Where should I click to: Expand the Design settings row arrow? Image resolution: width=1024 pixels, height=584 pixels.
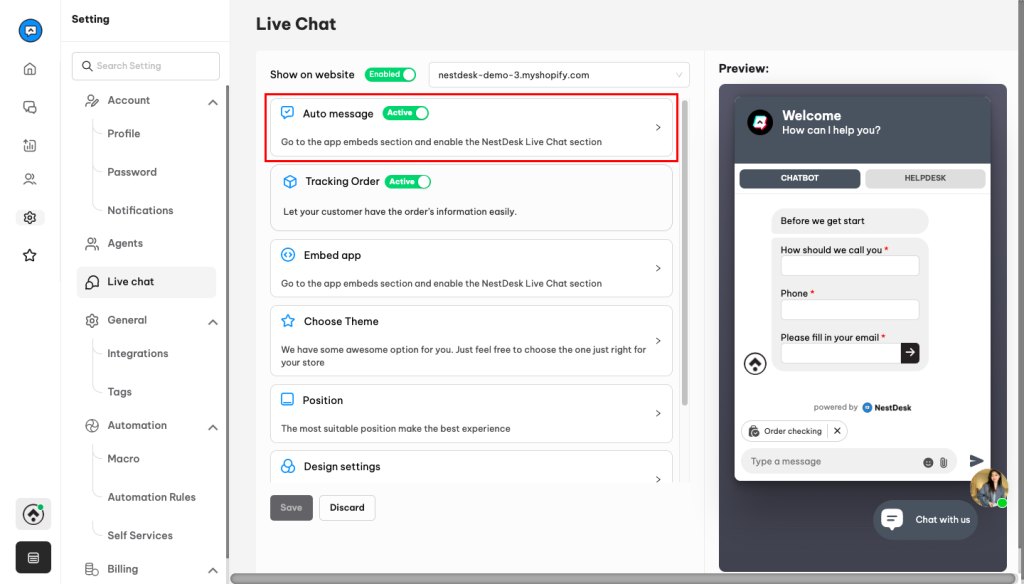pyautogui.click(x=658, y=479)
